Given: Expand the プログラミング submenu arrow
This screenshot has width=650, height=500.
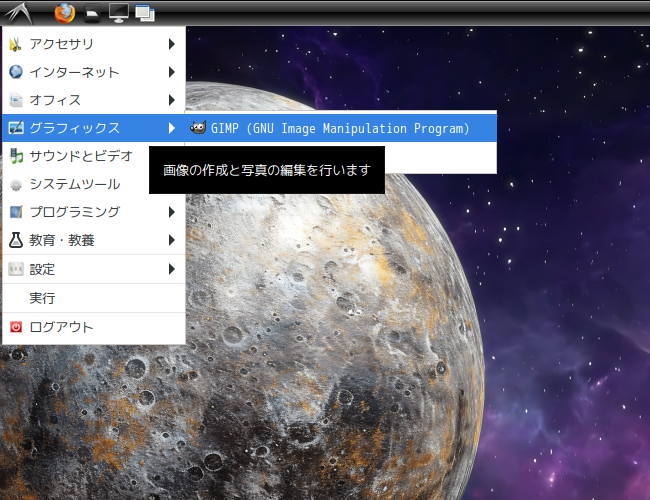Looking at the screenshot, I should 172,212.
